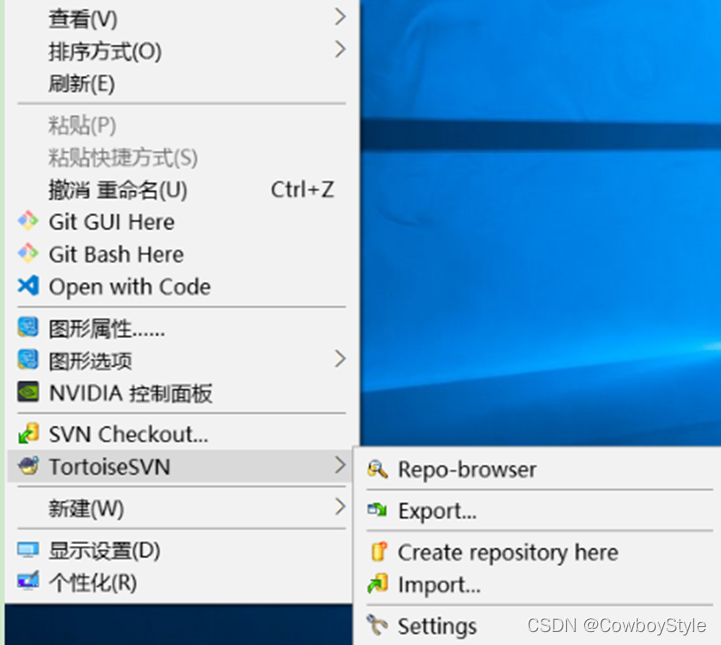
Task: Click the Git Bash Here icon
Action: pos(28,254)
